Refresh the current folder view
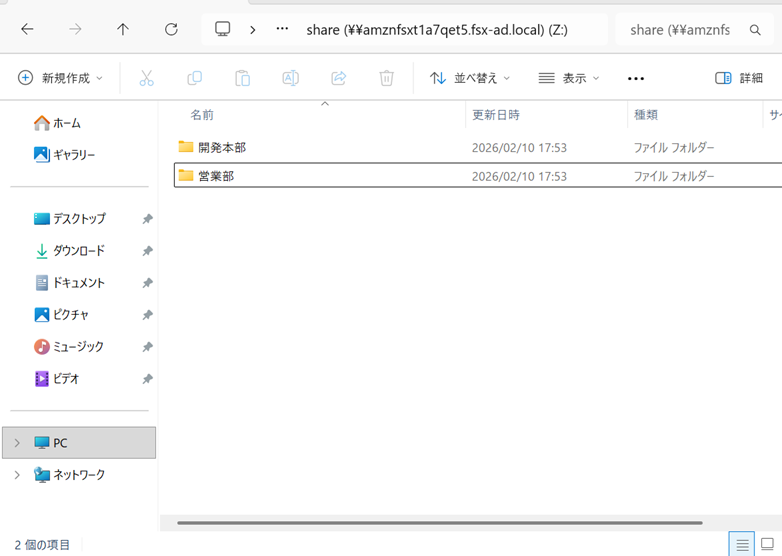Image resolution: width=782 pixels, height=556 pixels. [x=171, y=30]
